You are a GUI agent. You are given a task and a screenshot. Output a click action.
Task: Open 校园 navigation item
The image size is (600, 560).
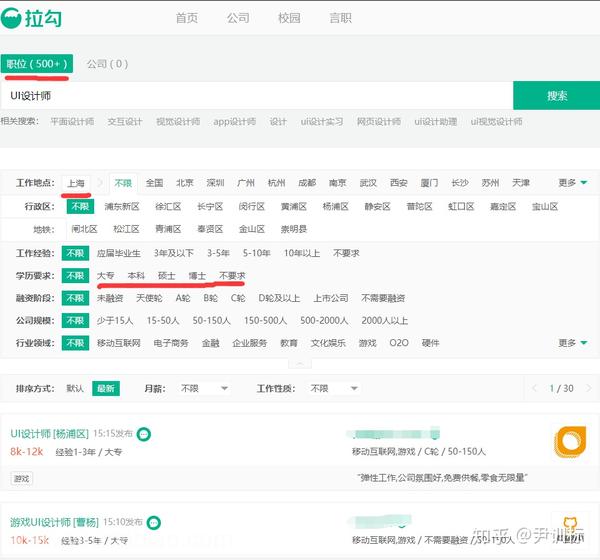[x=289, y=18]
